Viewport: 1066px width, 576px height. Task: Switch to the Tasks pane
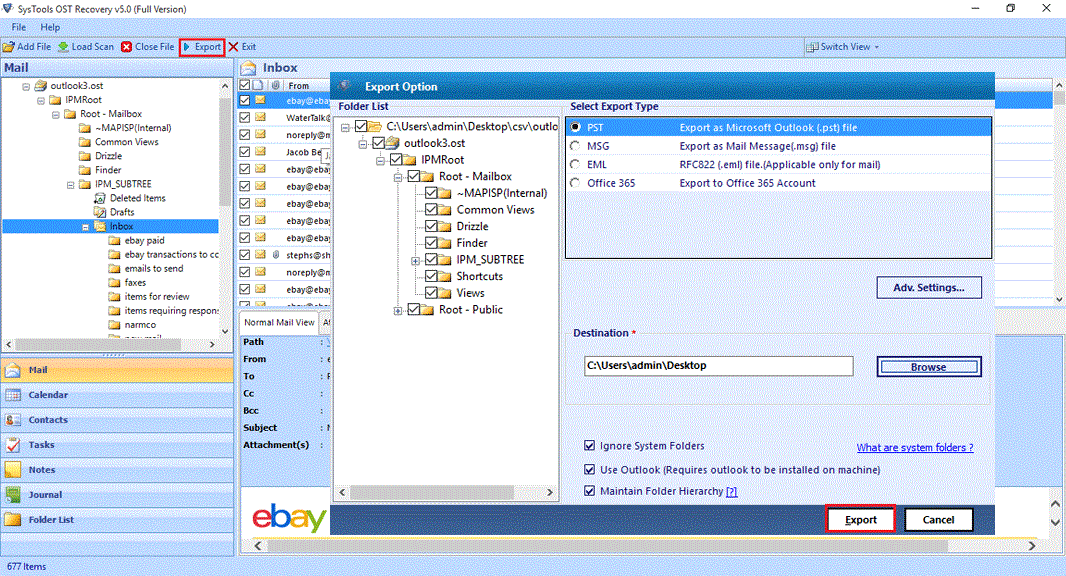tap(117, 445)
